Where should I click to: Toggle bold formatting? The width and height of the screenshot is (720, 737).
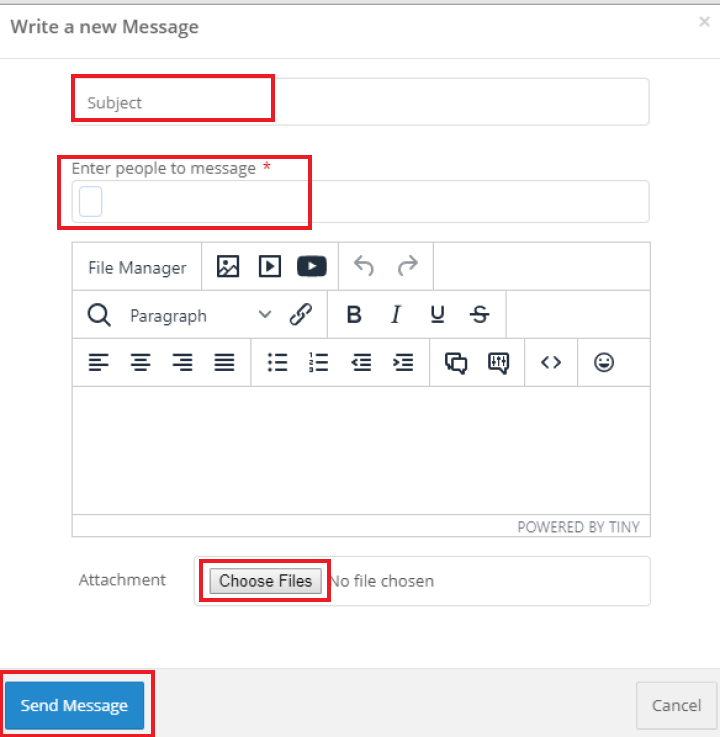[x=354, y=314]
